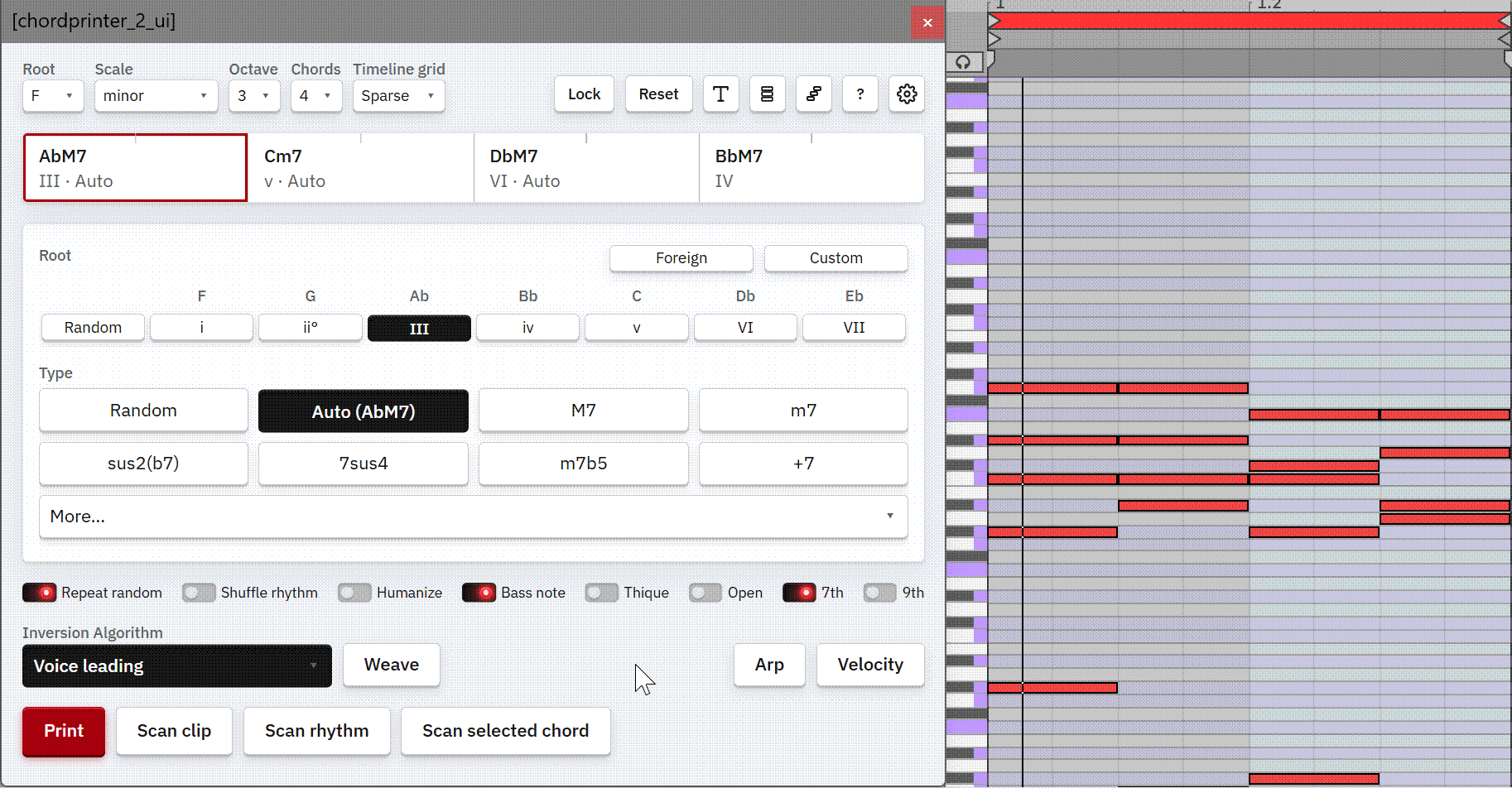
Task: Select scale degree VI
Action: coord(745,328)
